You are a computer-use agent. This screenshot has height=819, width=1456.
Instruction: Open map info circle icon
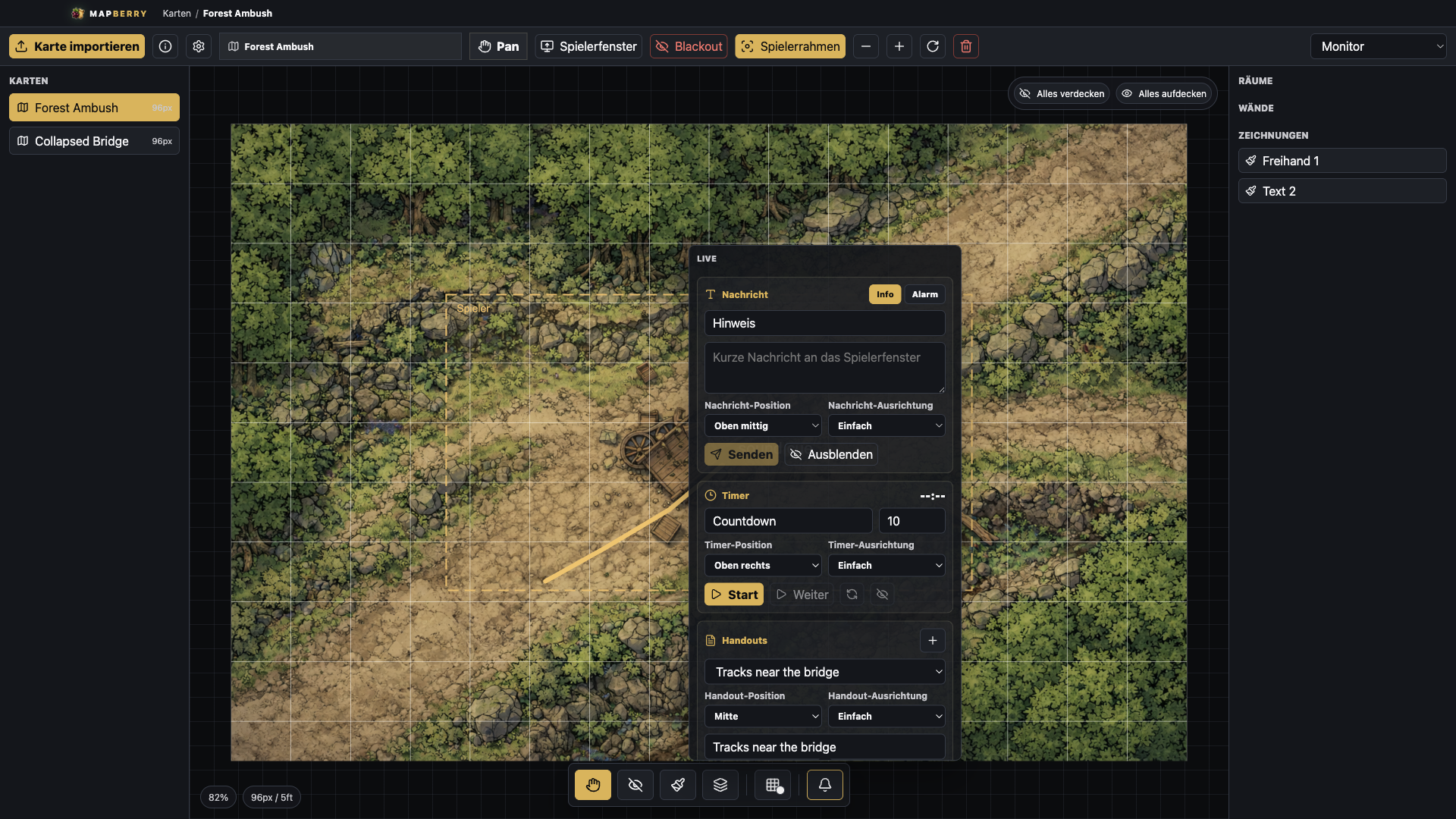click(165, 46)
